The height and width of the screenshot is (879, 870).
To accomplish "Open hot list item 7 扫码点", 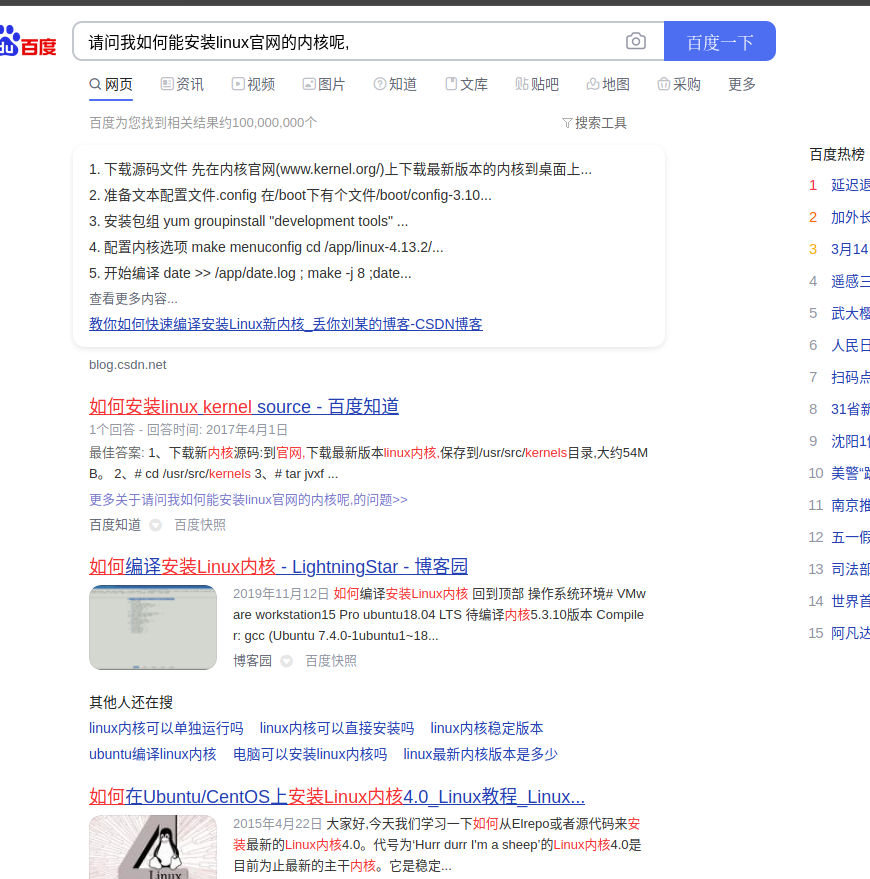I will point(850,377).
